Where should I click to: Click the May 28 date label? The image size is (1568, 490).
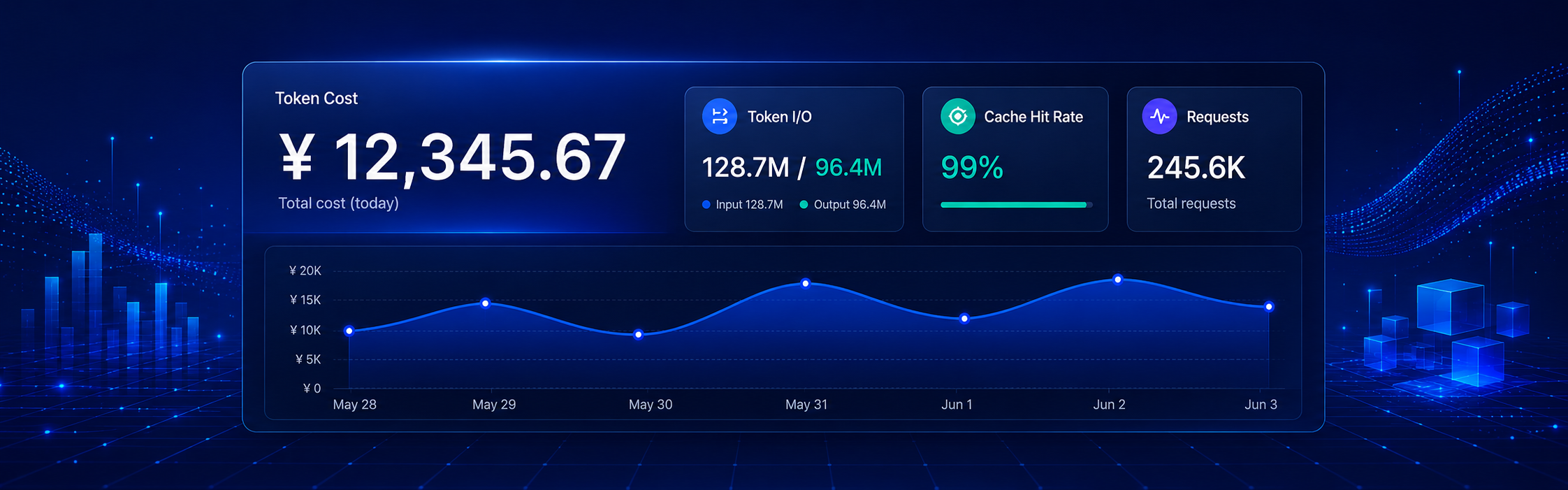354,405
